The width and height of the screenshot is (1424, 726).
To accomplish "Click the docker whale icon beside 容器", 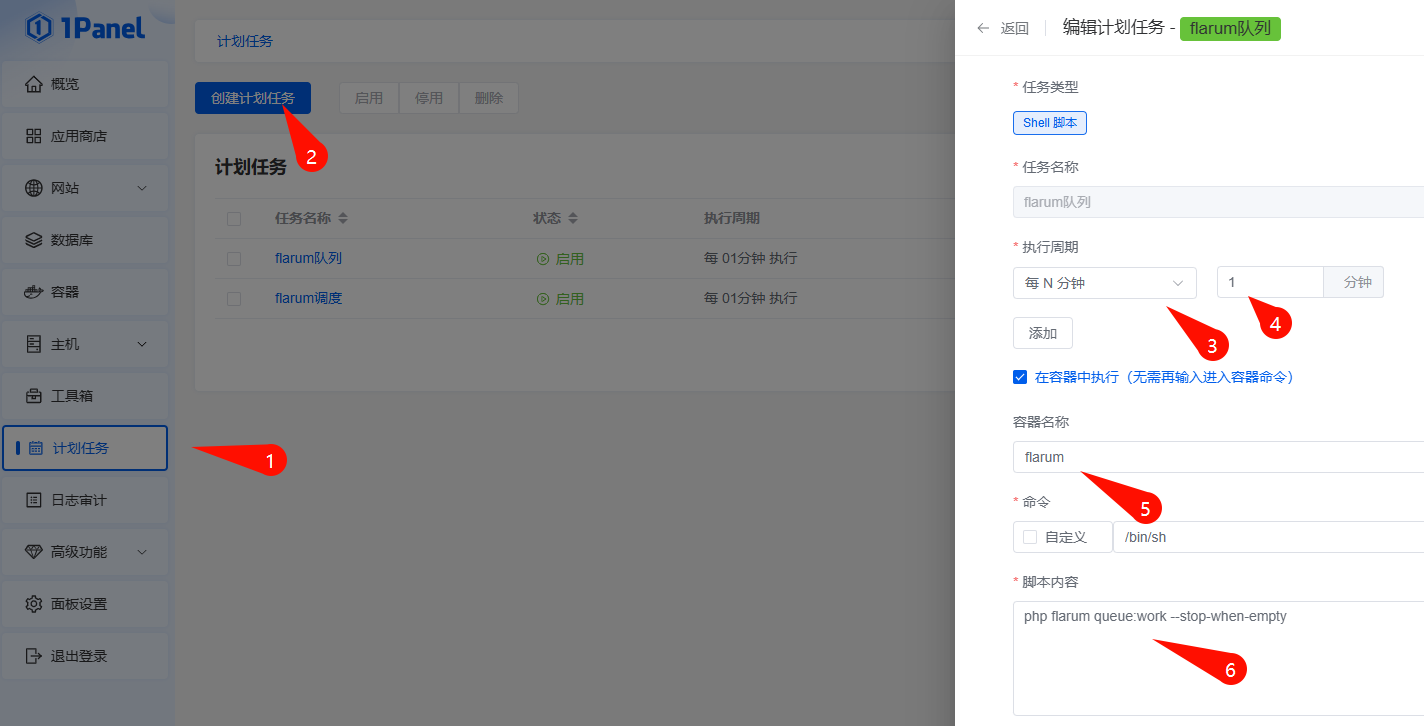I will pyautogui.click(x=34, y=292).
